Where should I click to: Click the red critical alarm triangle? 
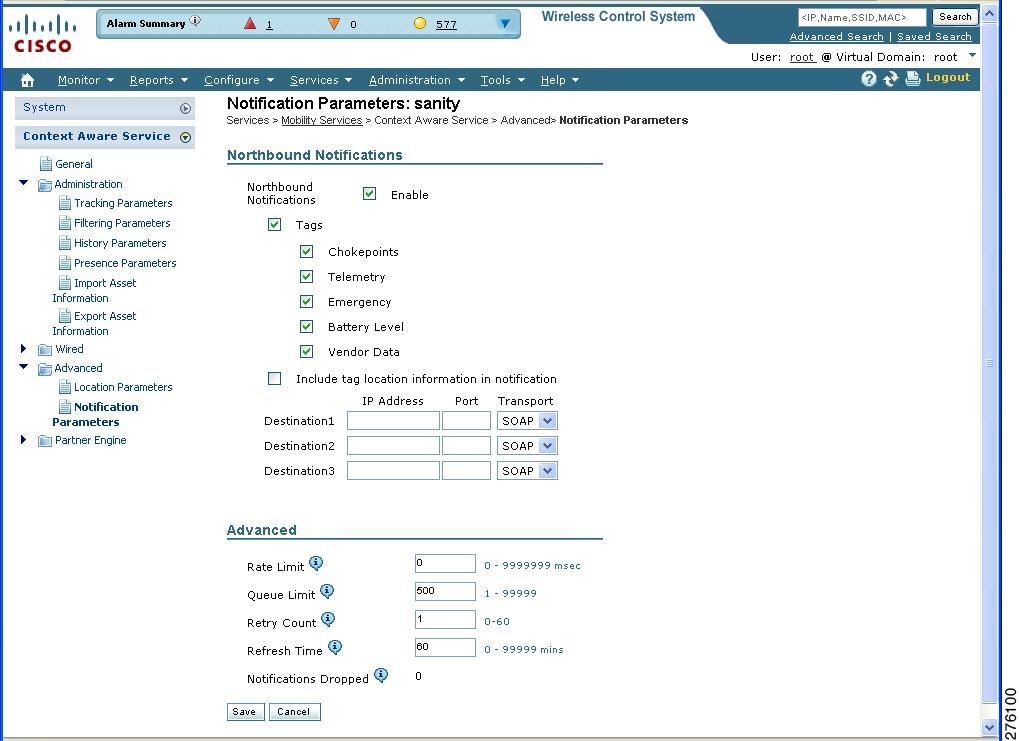click(x=250, y=23)
